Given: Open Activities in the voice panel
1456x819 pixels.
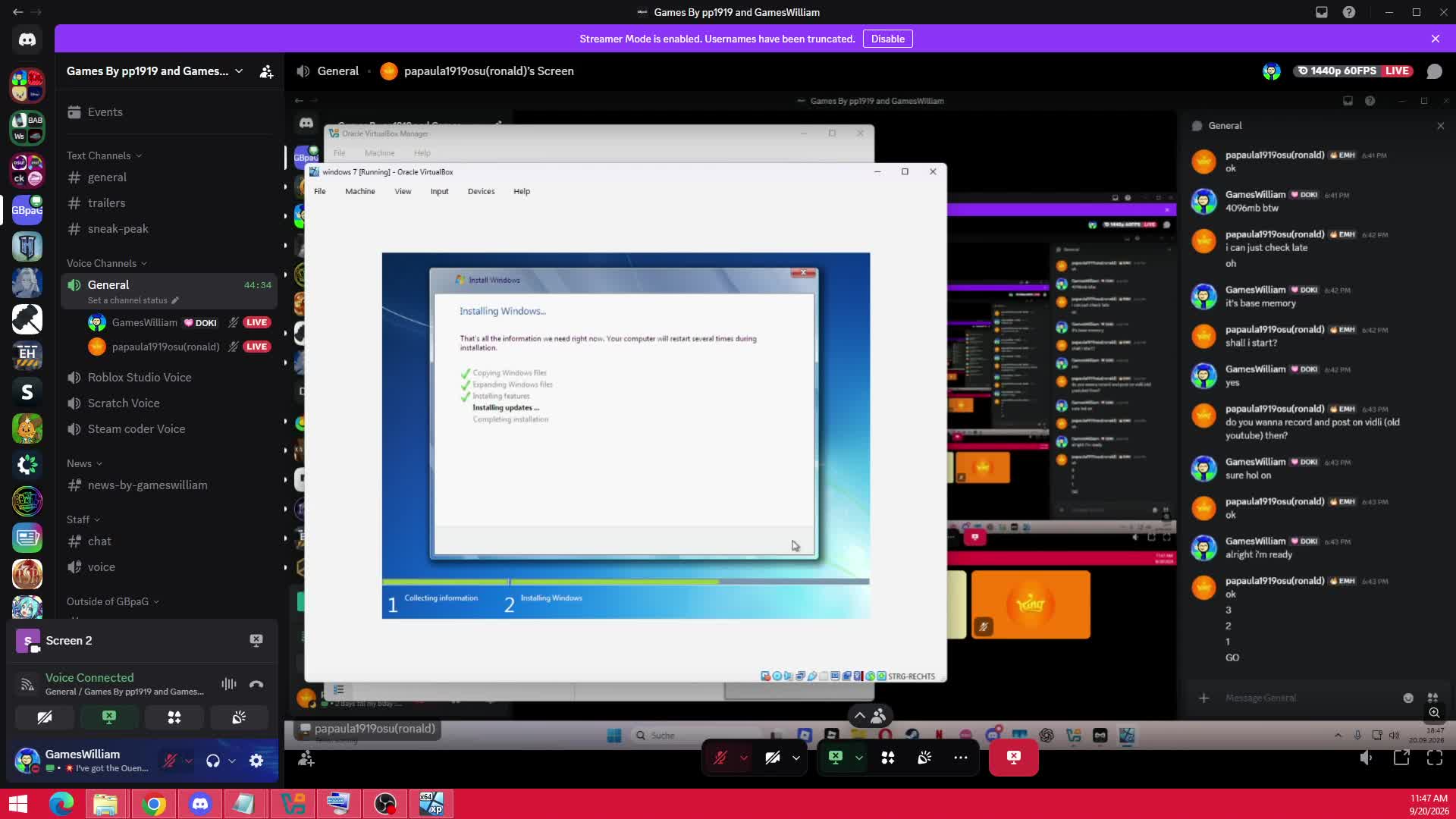Looking at the screenshot, I should [174, 717].
